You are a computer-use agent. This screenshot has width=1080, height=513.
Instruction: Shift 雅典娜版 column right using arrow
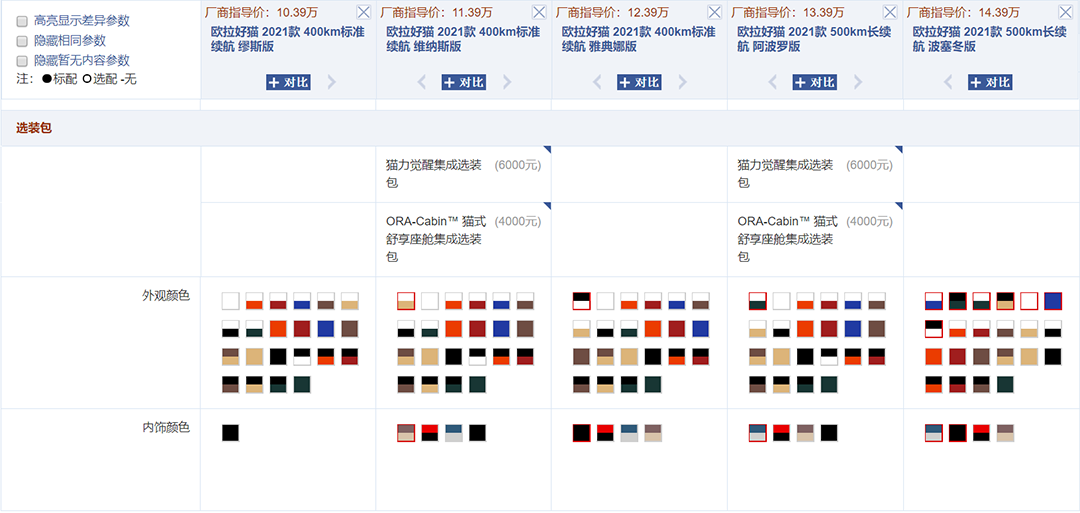pyautogui.click(x=683, y=82)
